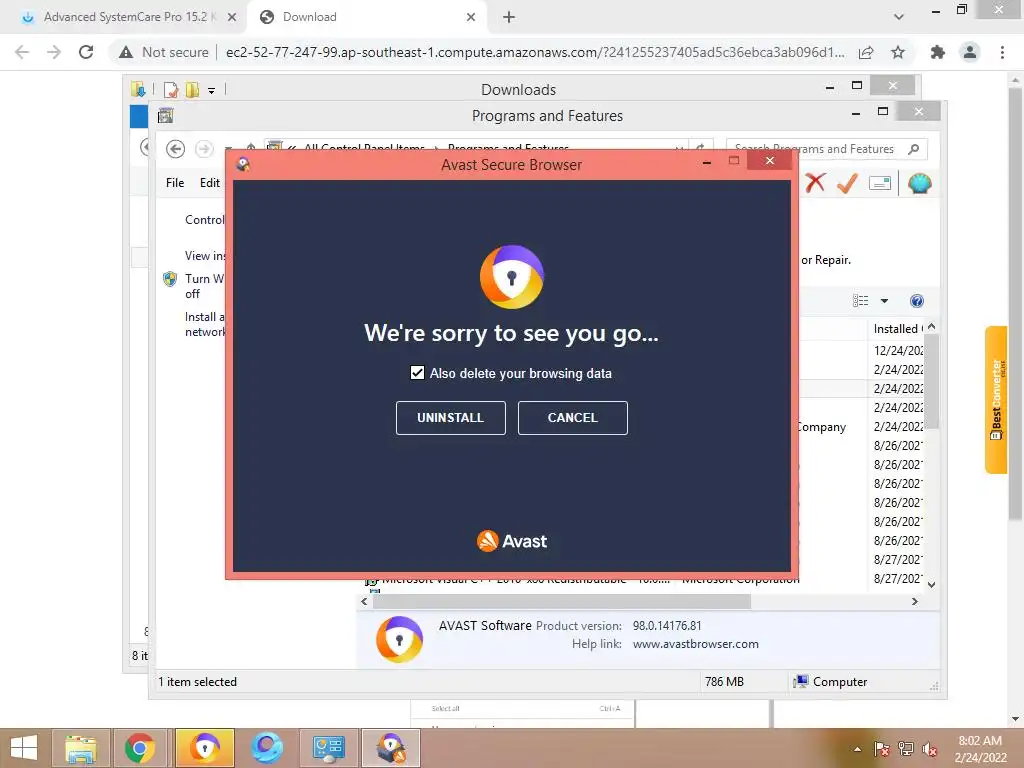Click the Downloads window new folder icon
This screenshot has height=768, width=1024.
click(x=192, y=89)
